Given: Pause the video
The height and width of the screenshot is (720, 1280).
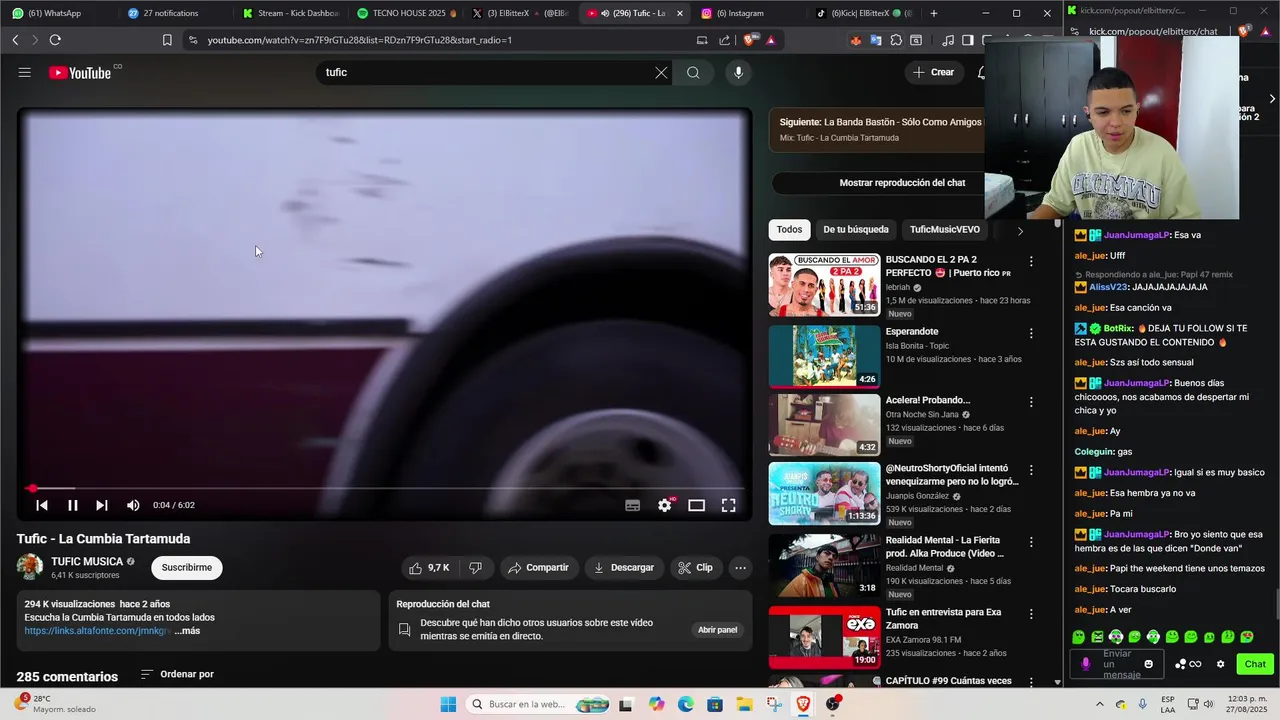Looking at the screenshot, I should coord(72,505).
